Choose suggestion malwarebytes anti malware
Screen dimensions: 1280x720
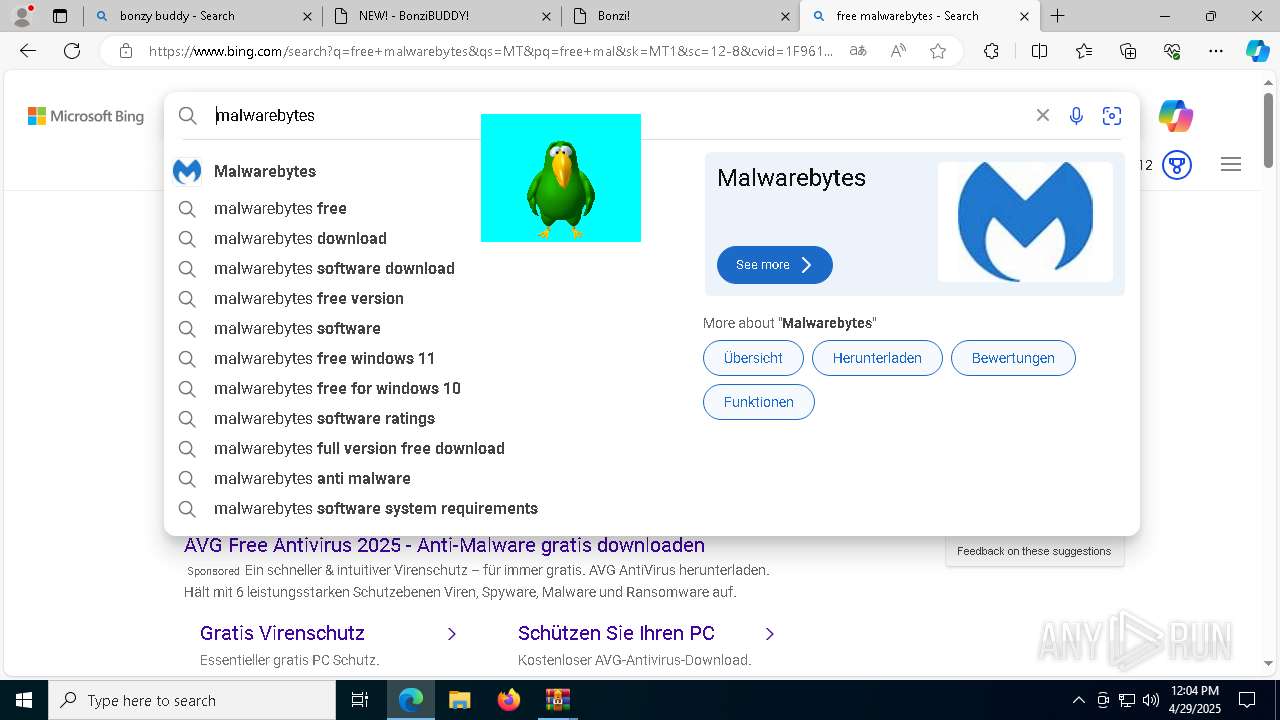(x=312, y=478)
